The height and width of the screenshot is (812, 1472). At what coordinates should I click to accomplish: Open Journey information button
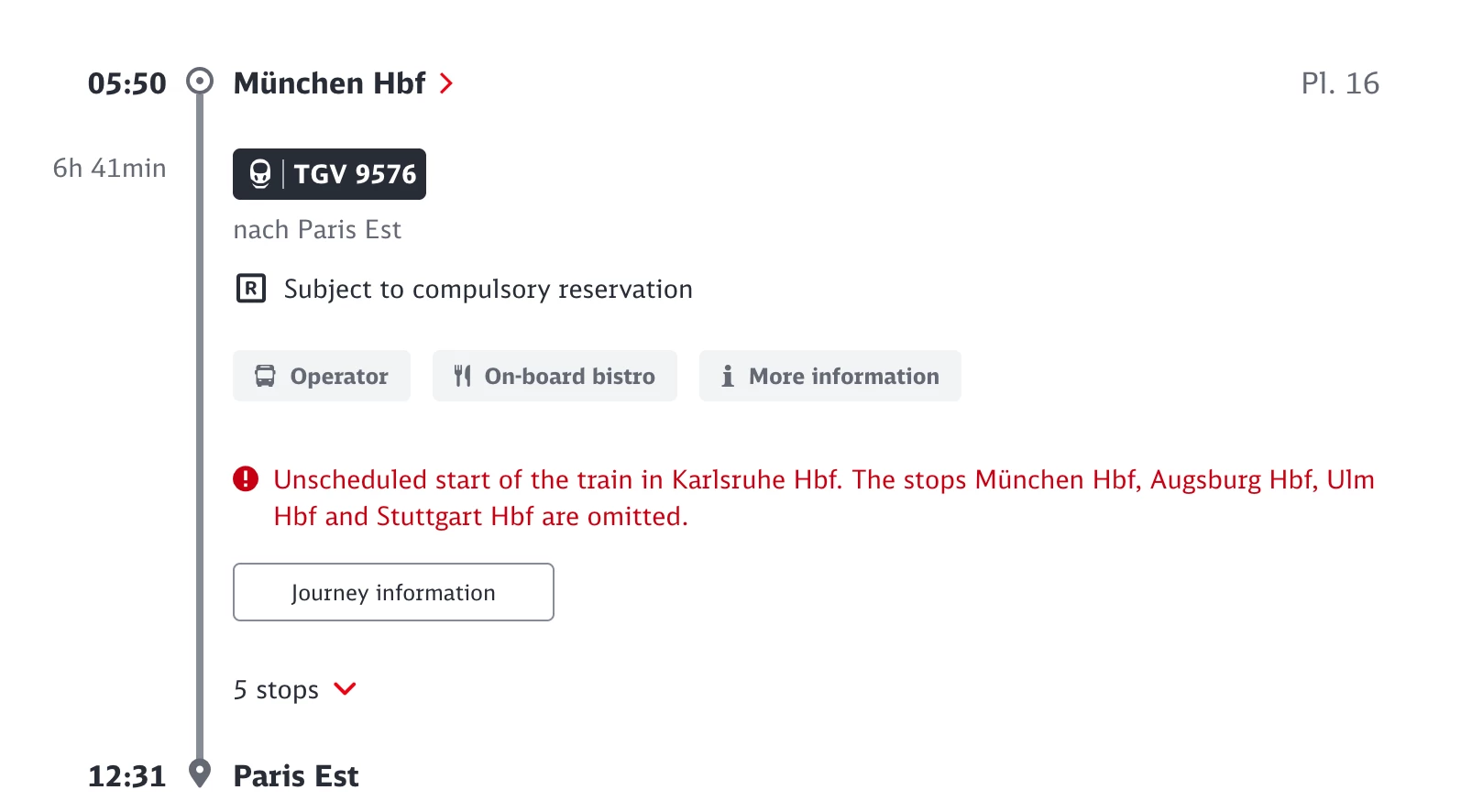coord(393,592)
